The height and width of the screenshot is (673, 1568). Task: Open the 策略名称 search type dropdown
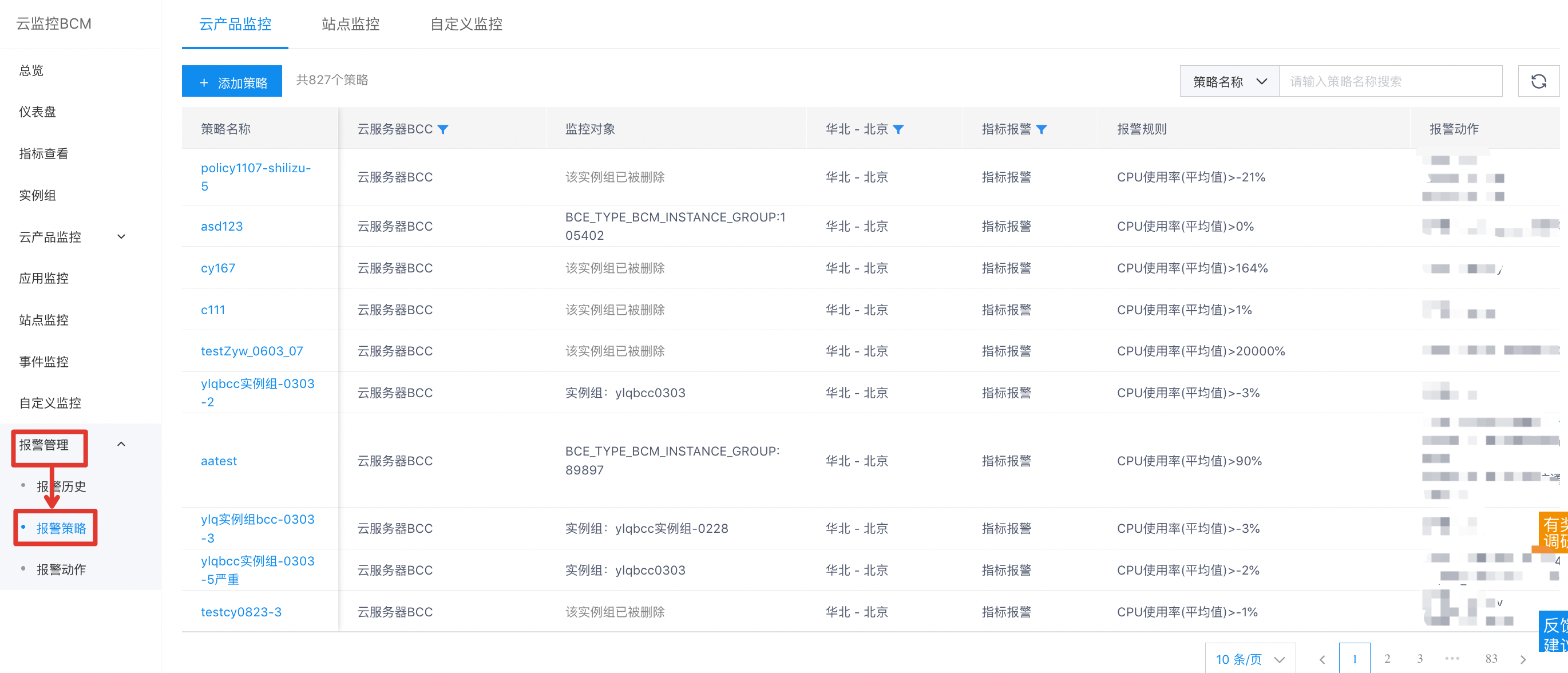point(1229,81)
